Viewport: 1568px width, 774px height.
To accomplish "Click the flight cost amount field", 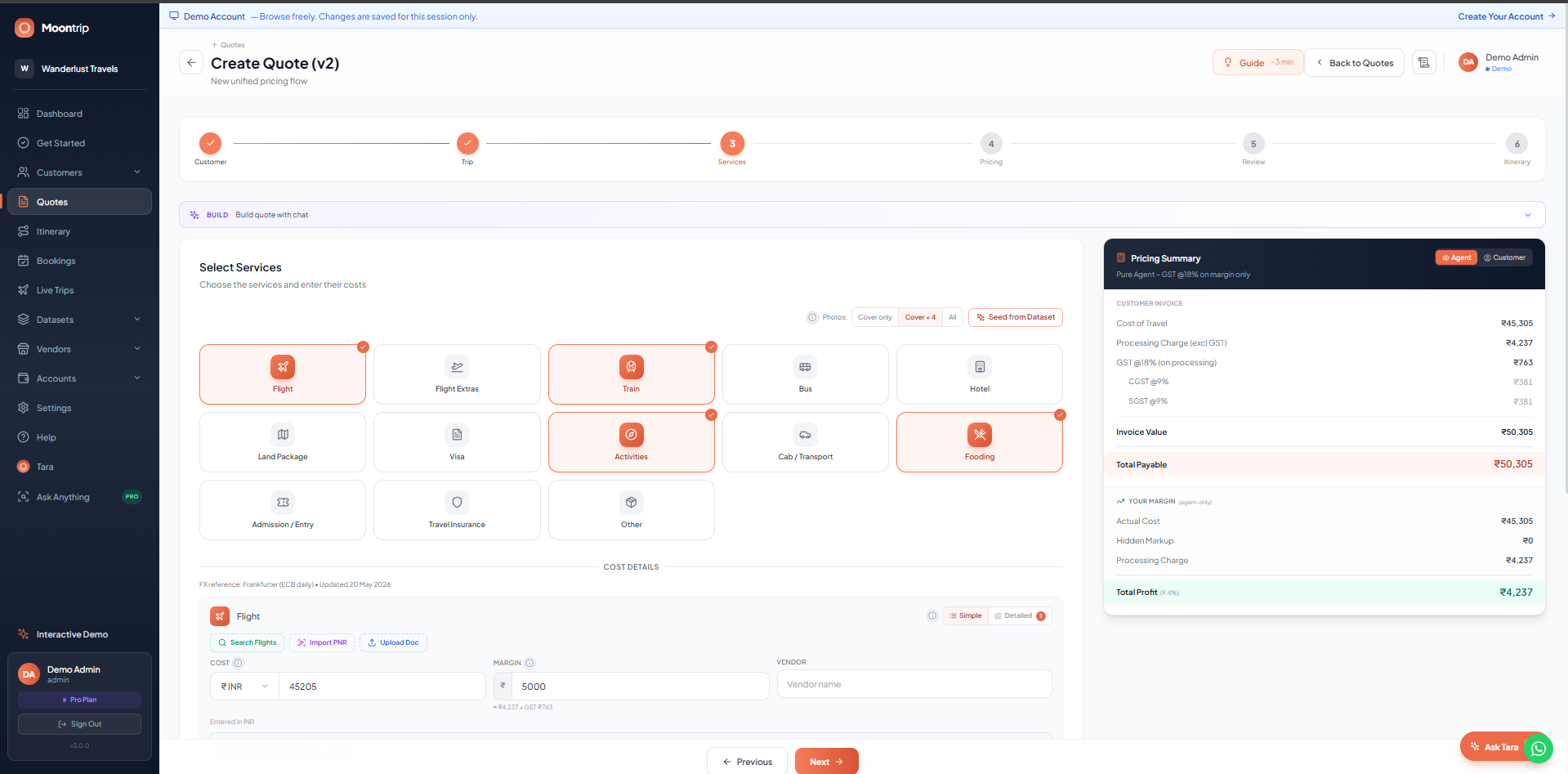I will [382, 687].
